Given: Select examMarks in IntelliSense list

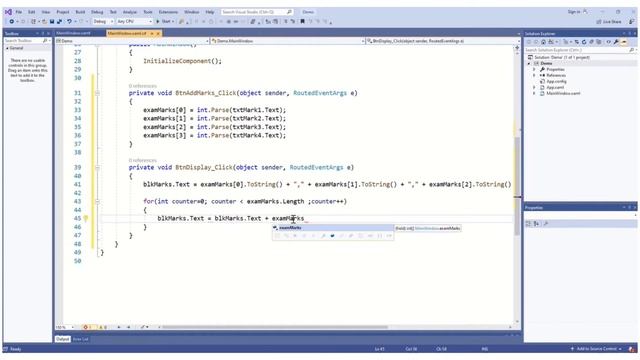Looking at the screenshot, I should pyautogui.click(x=333, y=228).
